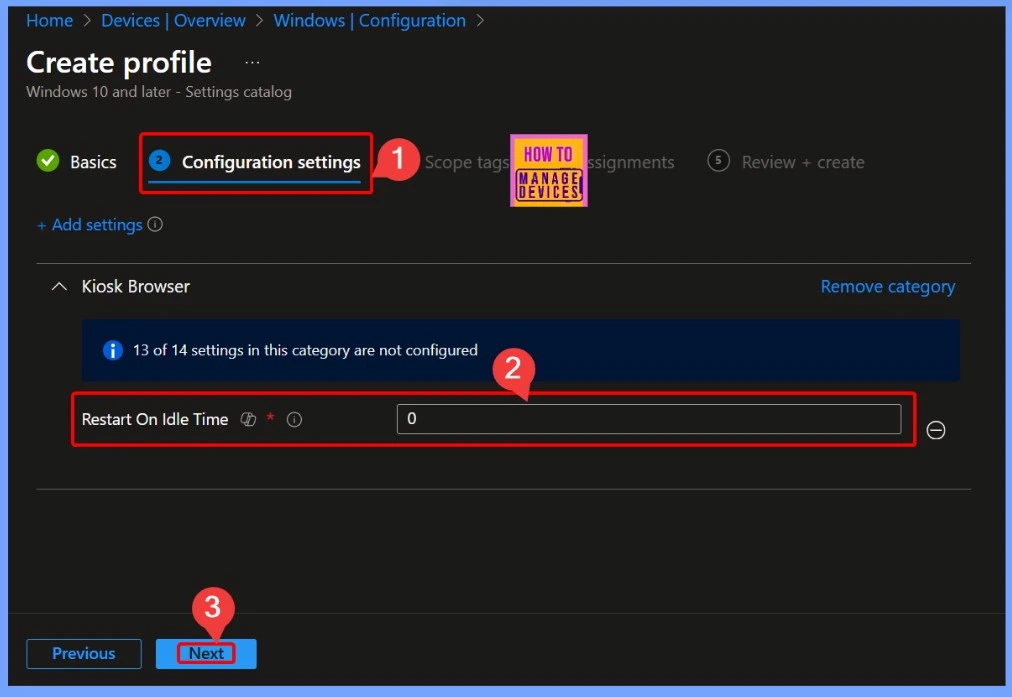Viewport: 1012px width, 697px height.
Task: Click the green Basics checkmark icon
Action: tap(47, 161)
